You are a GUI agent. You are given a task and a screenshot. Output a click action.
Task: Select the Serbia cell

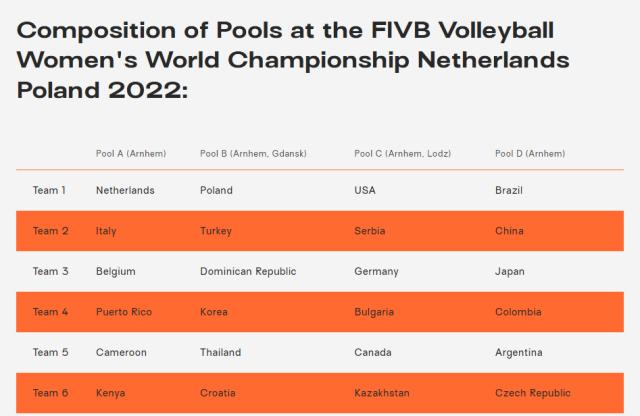pos(370,231)
